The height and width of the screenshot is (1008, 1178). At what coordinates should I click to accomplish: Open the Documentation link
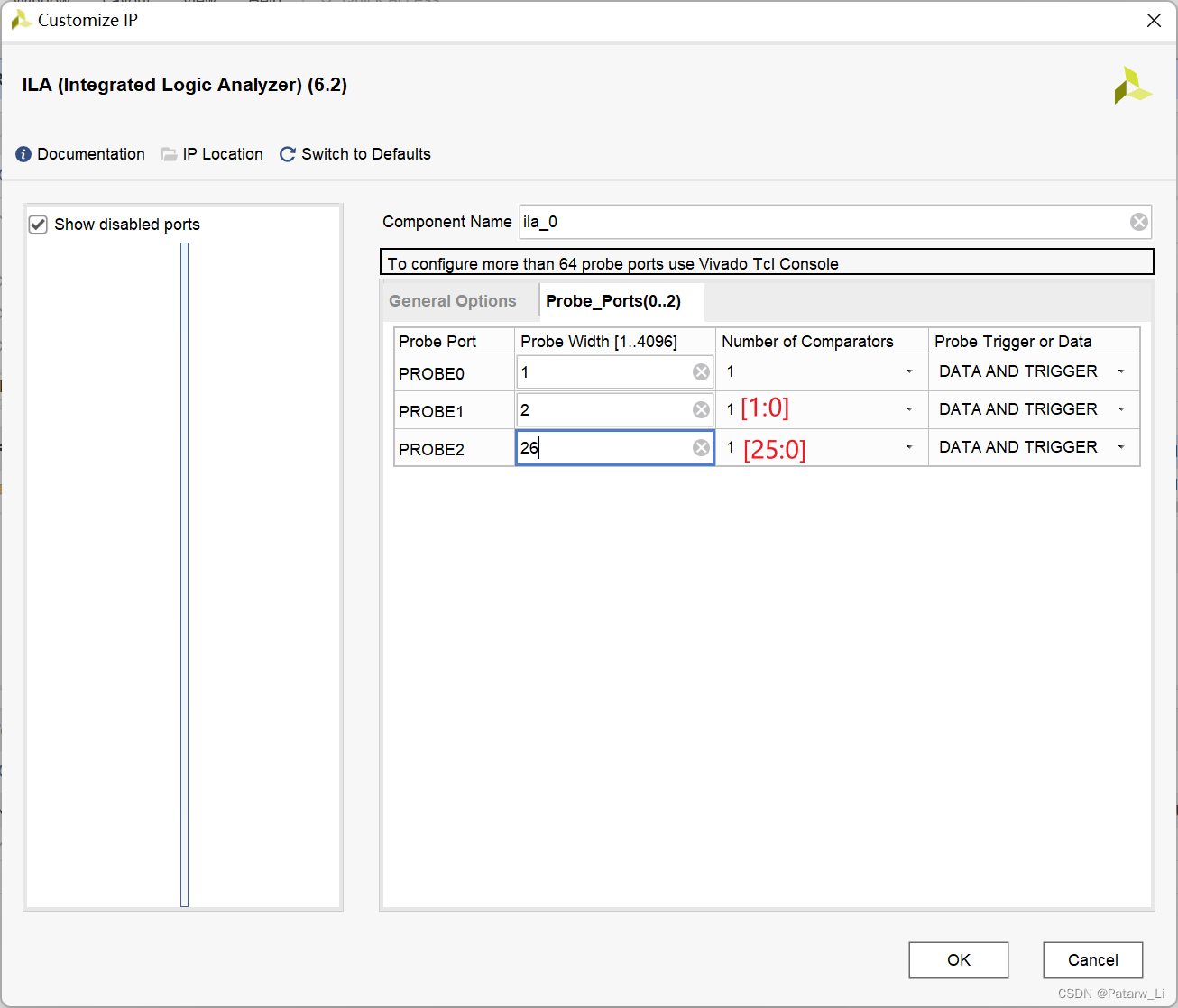pyautogui.click(x=91, y=154)
